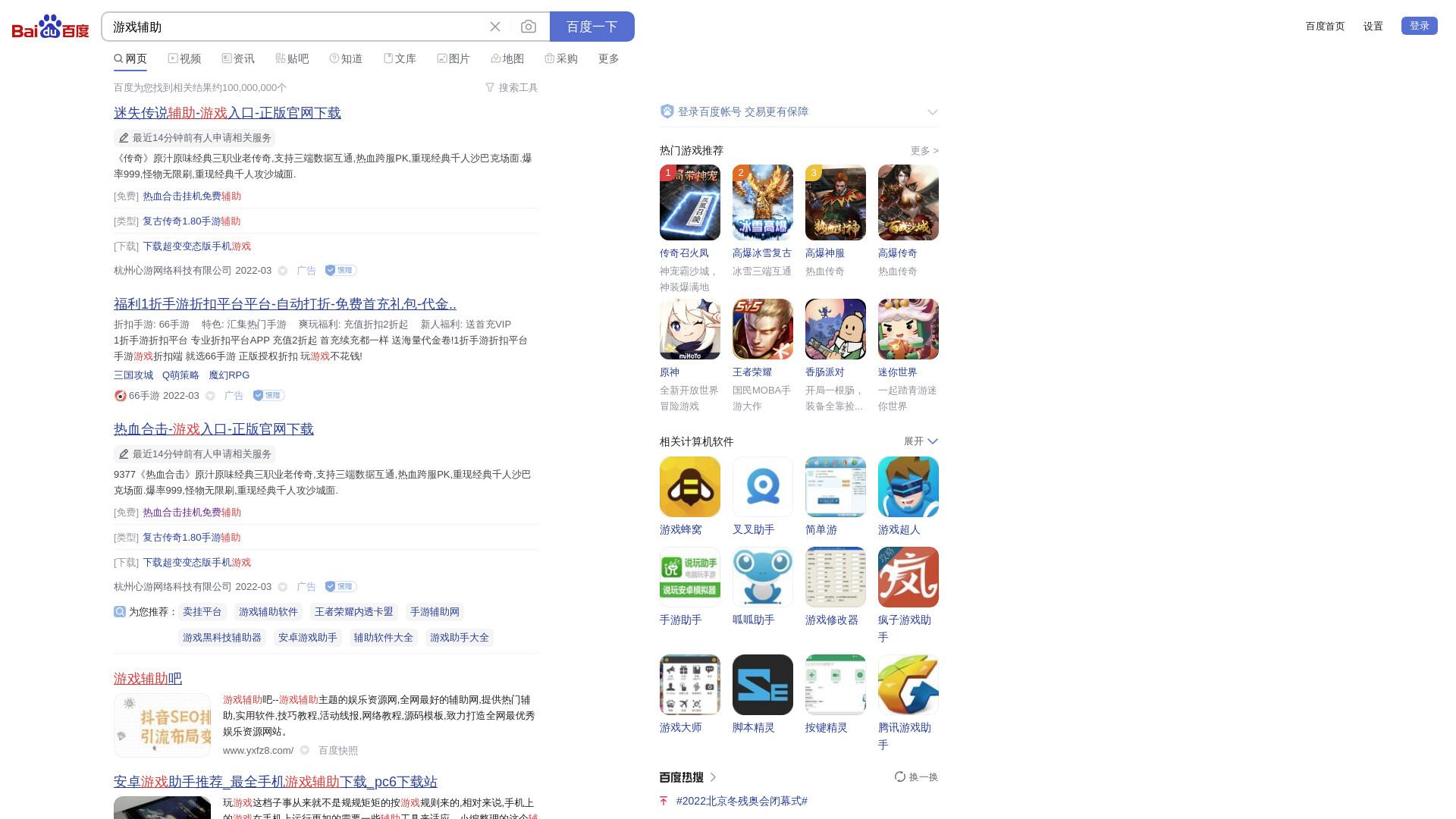Screen dimensions: 1456x819
Task: Switch to the 知道 tab
Action: 346,58
